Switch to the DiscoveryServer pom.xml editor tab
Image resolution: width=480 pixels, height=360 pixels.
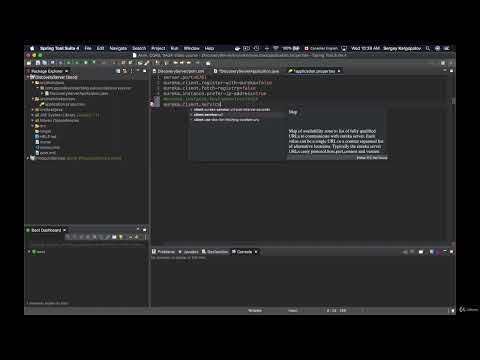[178, 71]
